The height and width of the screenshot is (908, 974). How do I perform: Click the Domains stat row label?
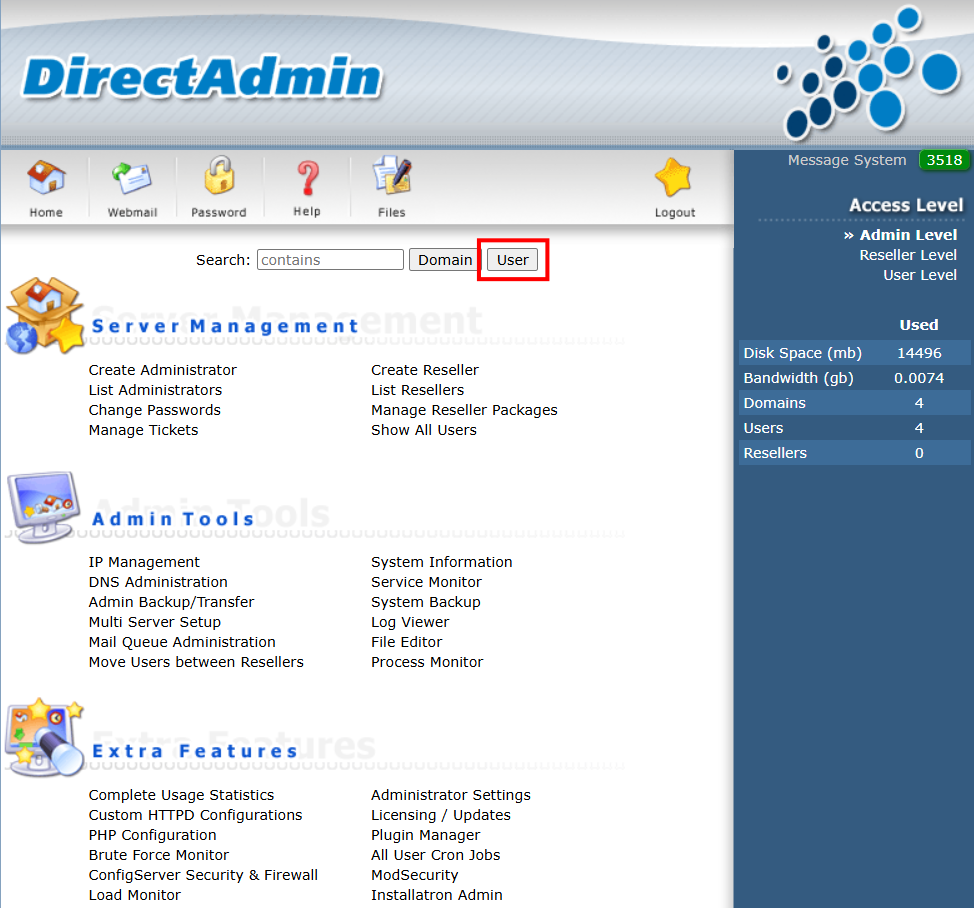(x=775, y=403)
